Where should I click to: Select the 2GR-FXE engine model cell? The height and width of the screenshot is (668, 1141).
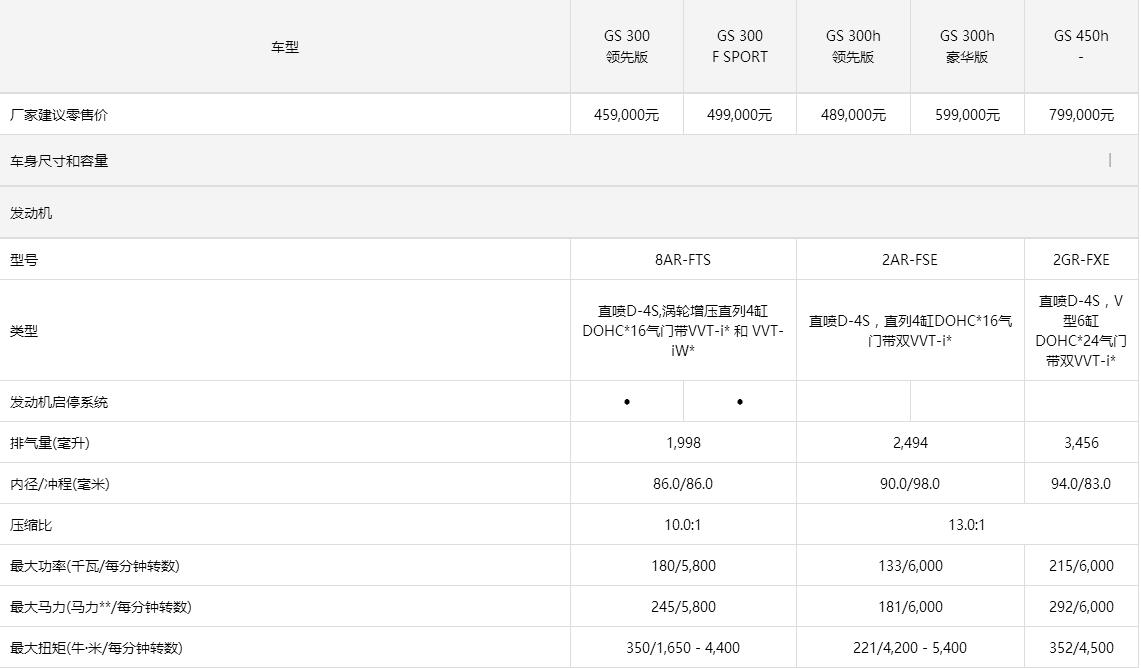click(x=1081, y=260)
